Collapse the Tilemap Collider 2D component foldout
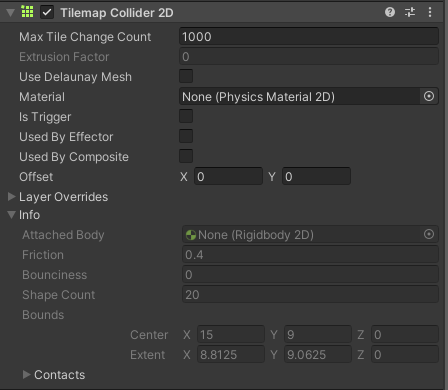448x390 pixels. tap(11, 13)
